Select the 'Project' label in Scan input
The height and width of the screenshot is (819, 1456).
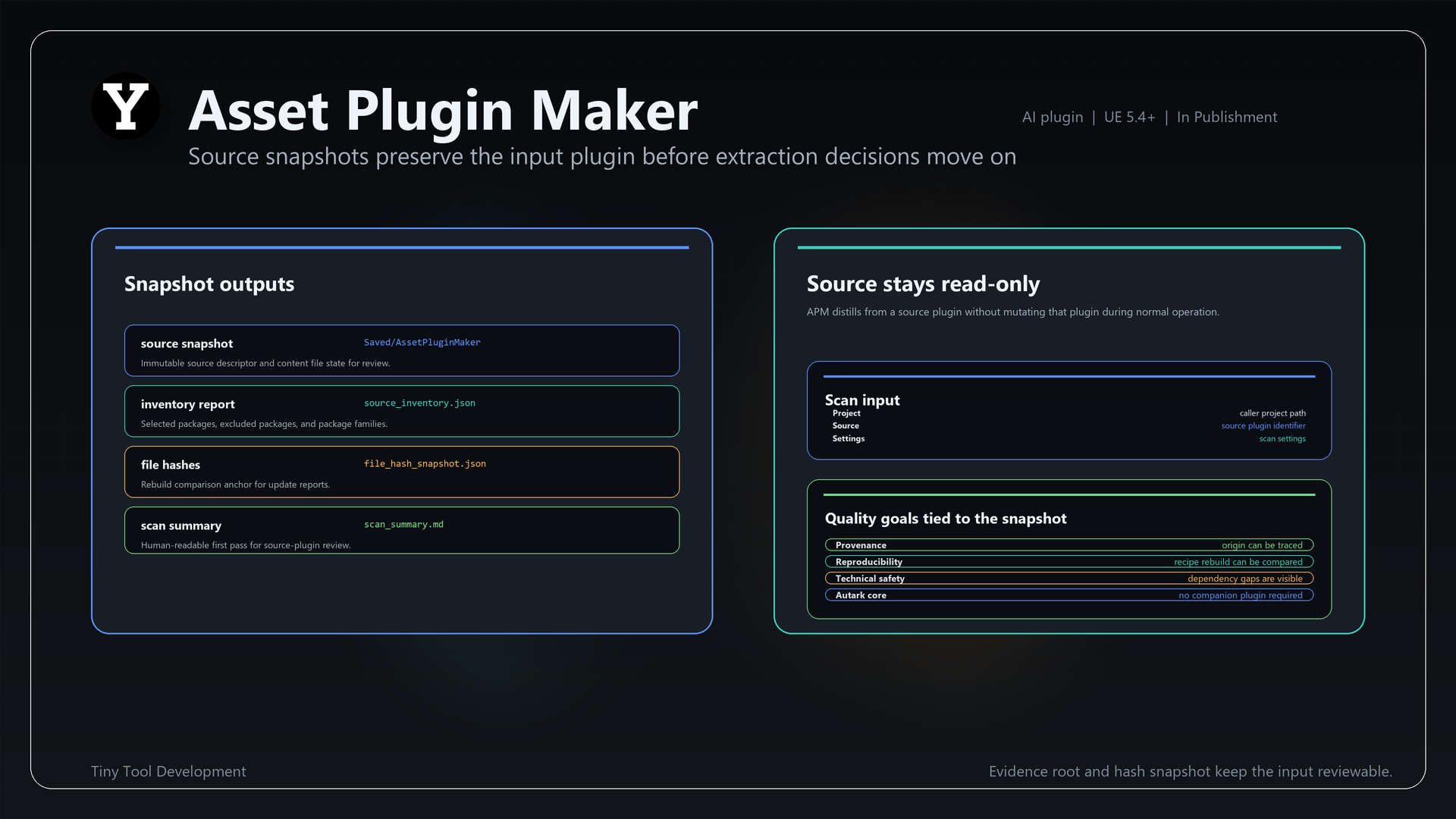(x=846, y=413)
